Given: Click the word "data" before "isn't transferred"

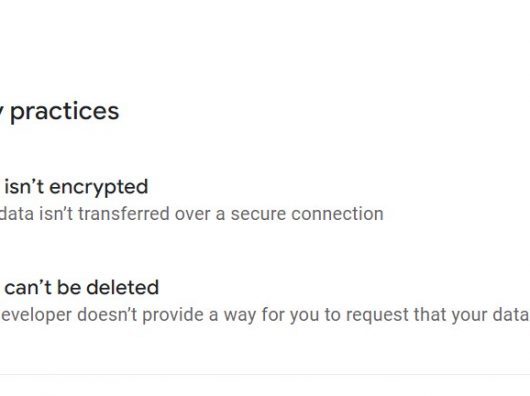Looking at the screenshot, I should click(x=17, y=214).
